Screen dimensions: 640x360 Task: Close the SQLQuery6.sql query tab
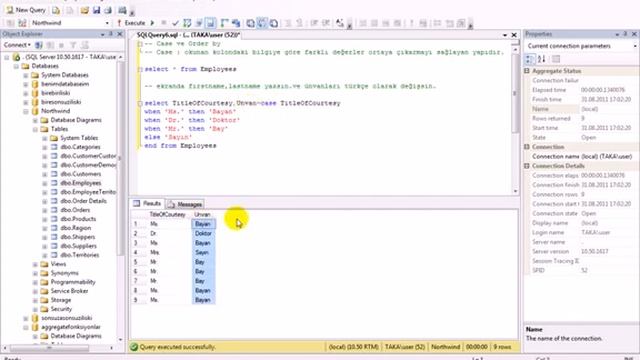pyautogui.click(x=514, y=35)
